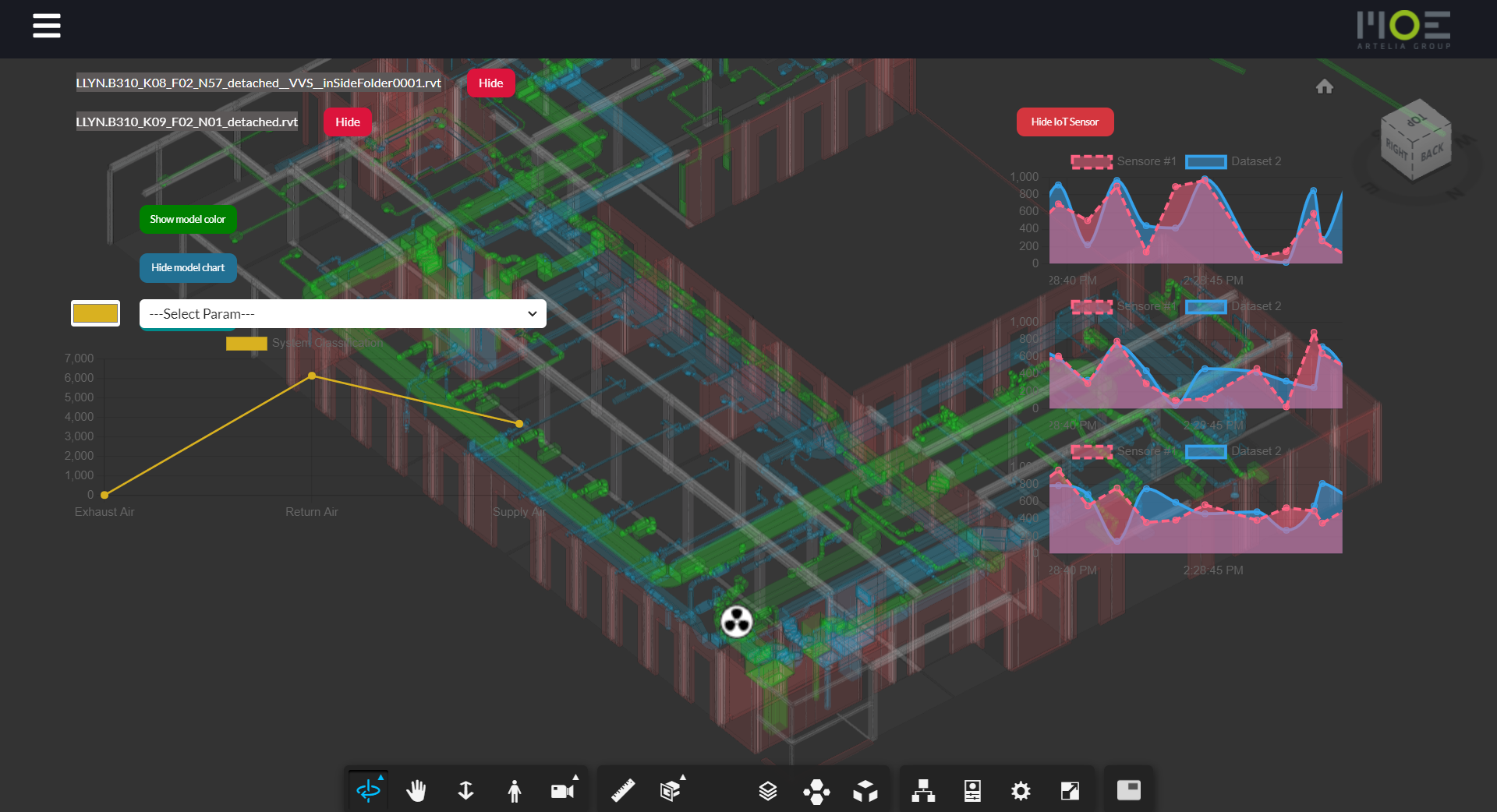Expand Orbit tool submenu arrow
Image resolution: width=1497 pixels, height=812 pixels.
(380, 777)
